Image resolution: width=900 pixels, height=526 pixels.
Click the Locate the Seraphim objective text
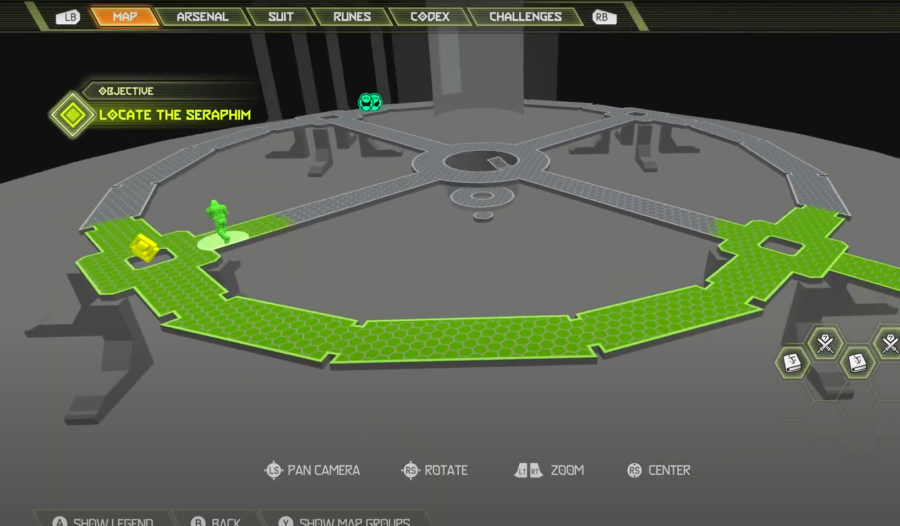175,115
